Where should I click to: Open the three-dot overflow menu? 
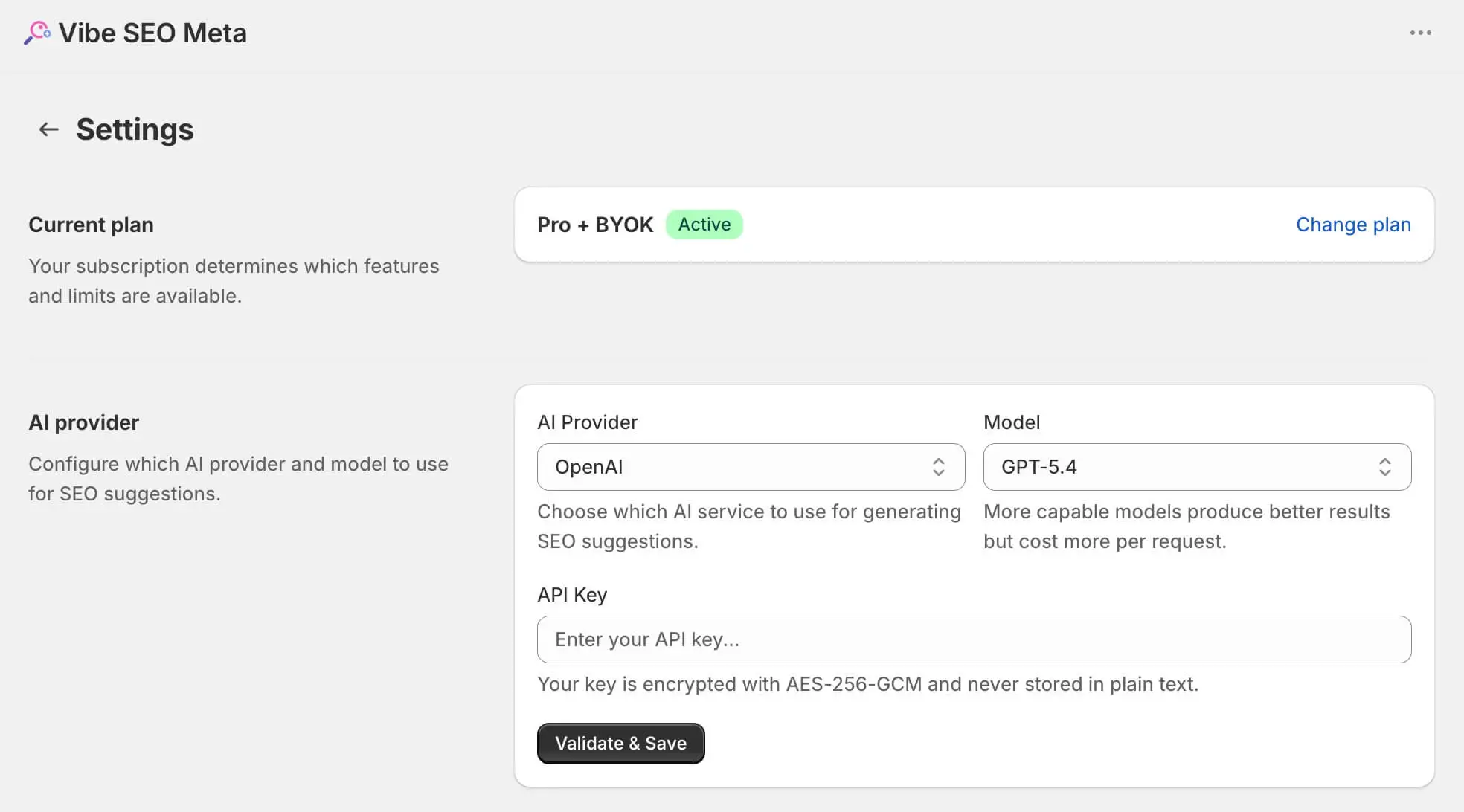click(x=1421, y=33)
